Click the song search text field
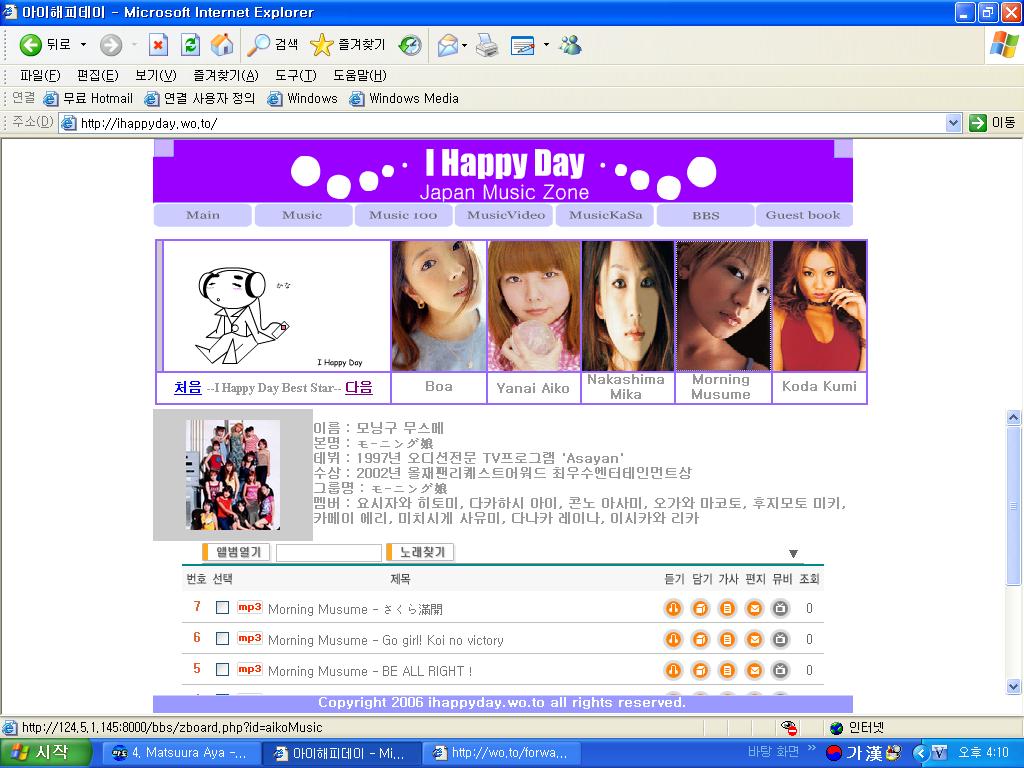Image resolution: width=1024 pixels, height=768 pixels. [x=328, y=553]
